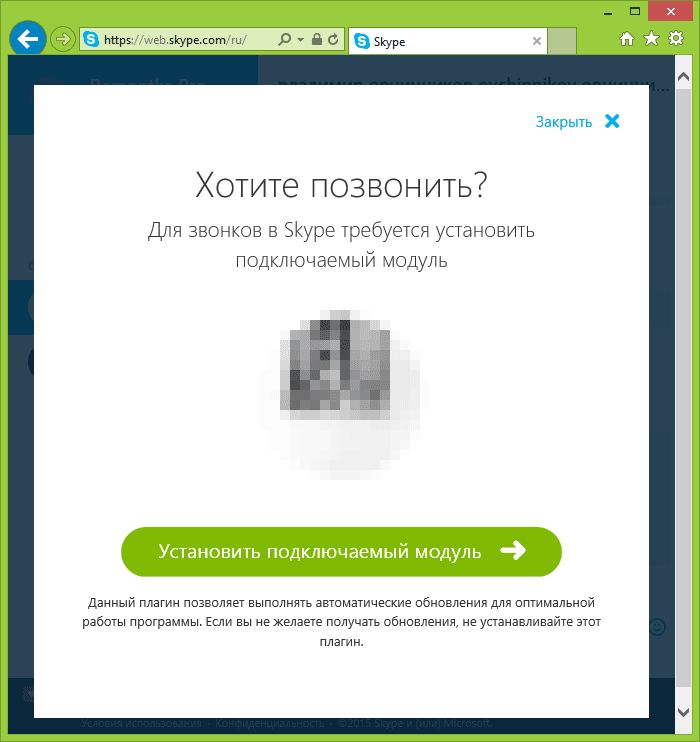Click the scrollbar up arrow
Screen dimensions: 700x742
(x=683, y=77)
